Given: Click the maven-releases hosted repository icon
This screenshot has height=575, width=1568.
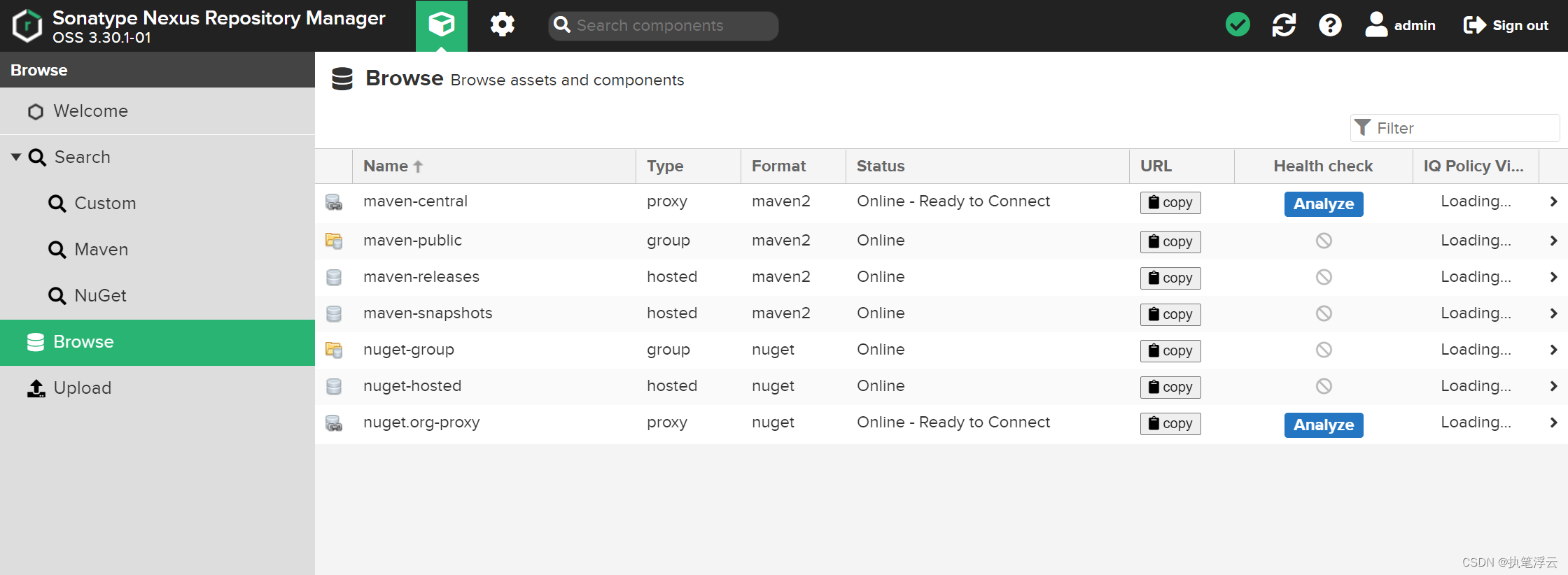Looking at the screenshot, I should tap(334, 278).
